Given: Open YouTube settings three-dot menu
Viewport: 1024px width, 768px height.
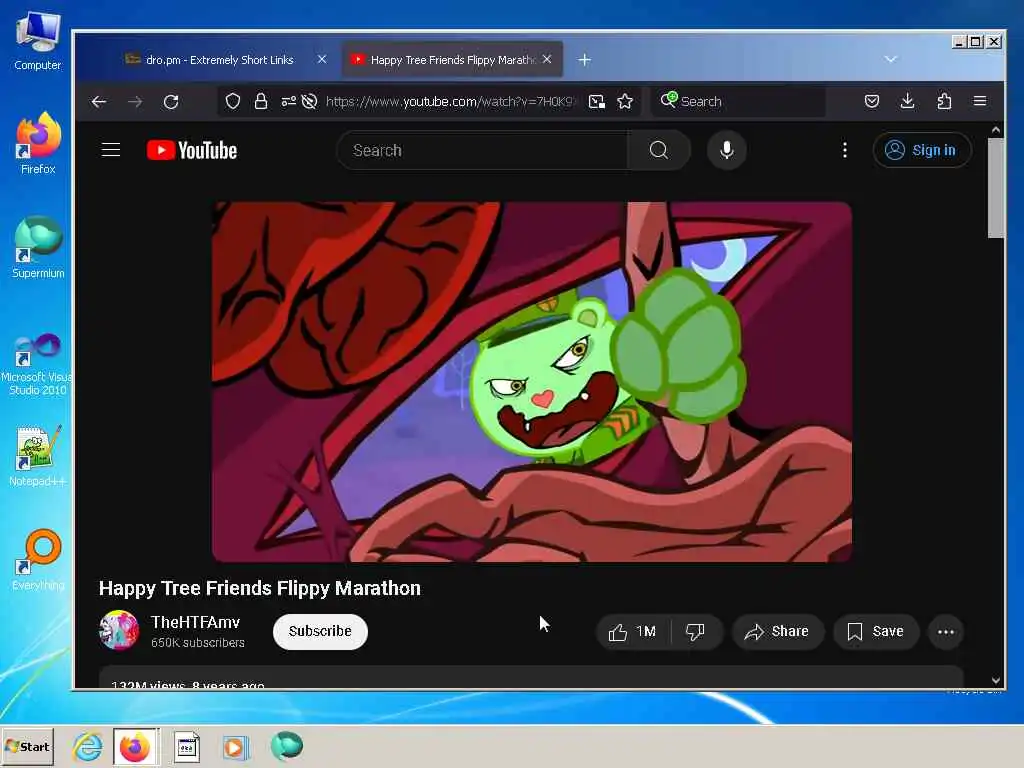Looking at the screenshot, I should coord(844,150).
